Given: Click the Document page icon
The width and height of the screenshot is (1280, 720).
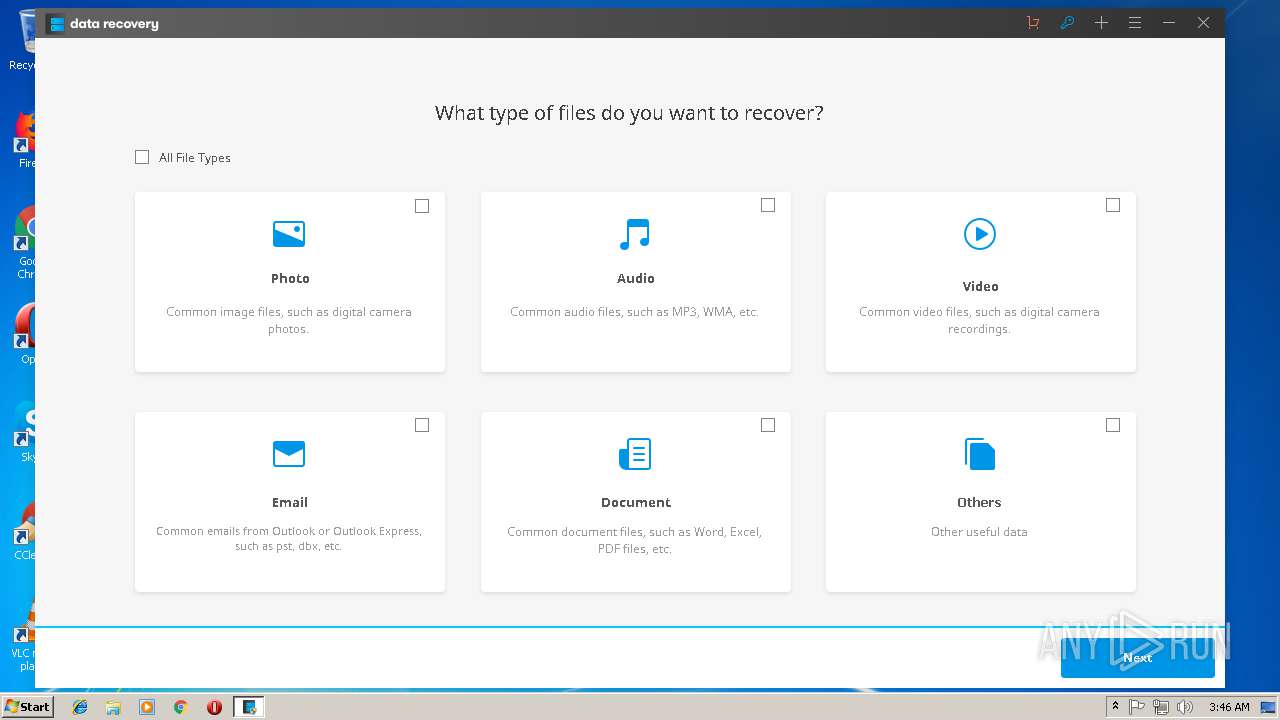Looking at the screenshot, I should pos(635,454).
